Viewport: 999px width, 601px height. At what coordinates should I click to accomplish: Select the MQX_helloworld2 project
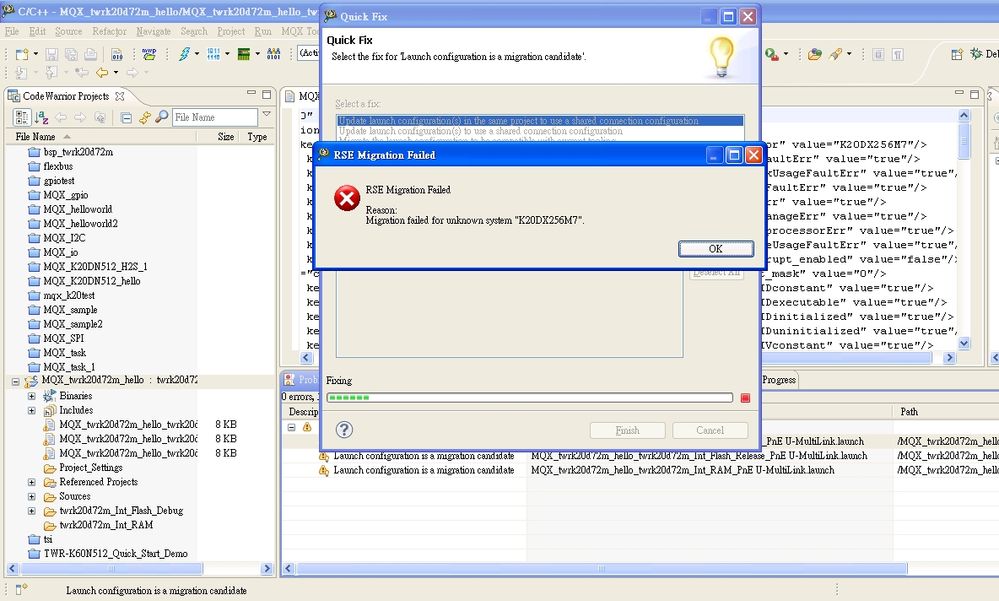pyautogui.click(x=80, y=223)
